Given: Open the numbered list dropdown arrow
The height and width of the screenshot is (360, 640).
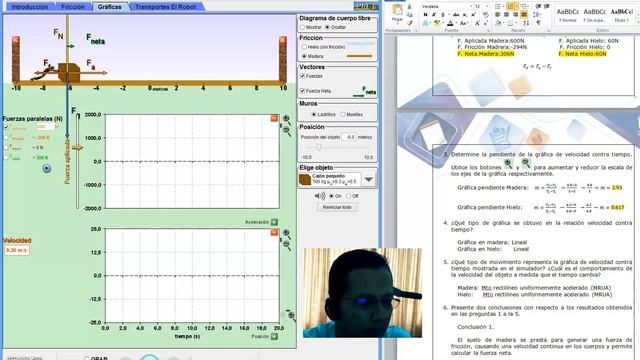Looking at the screenshot, I should point(516,7).
